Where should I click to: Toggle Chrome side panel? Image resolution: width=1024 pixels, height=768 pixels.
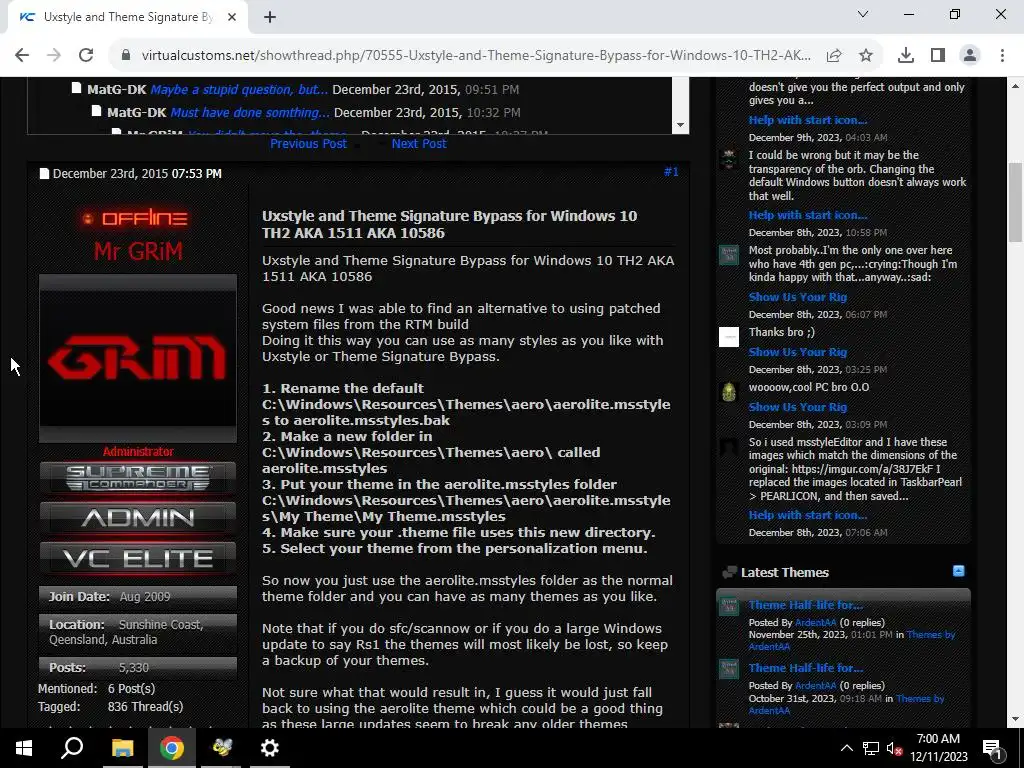tap(938, 56)
